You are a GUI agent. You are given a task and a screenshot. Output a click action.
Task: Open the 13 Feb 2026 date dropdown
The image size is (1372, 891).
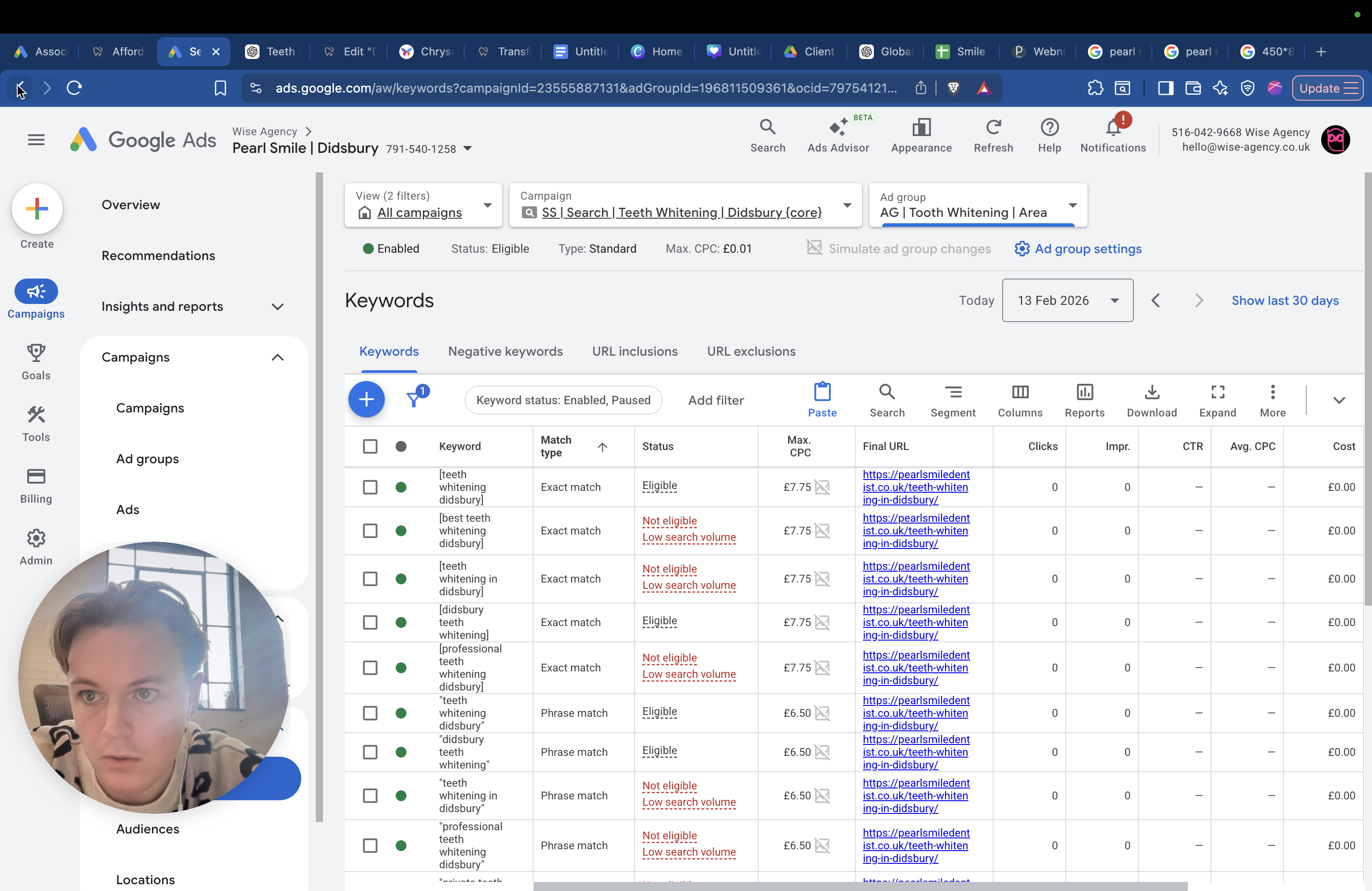click(1068, 300)
